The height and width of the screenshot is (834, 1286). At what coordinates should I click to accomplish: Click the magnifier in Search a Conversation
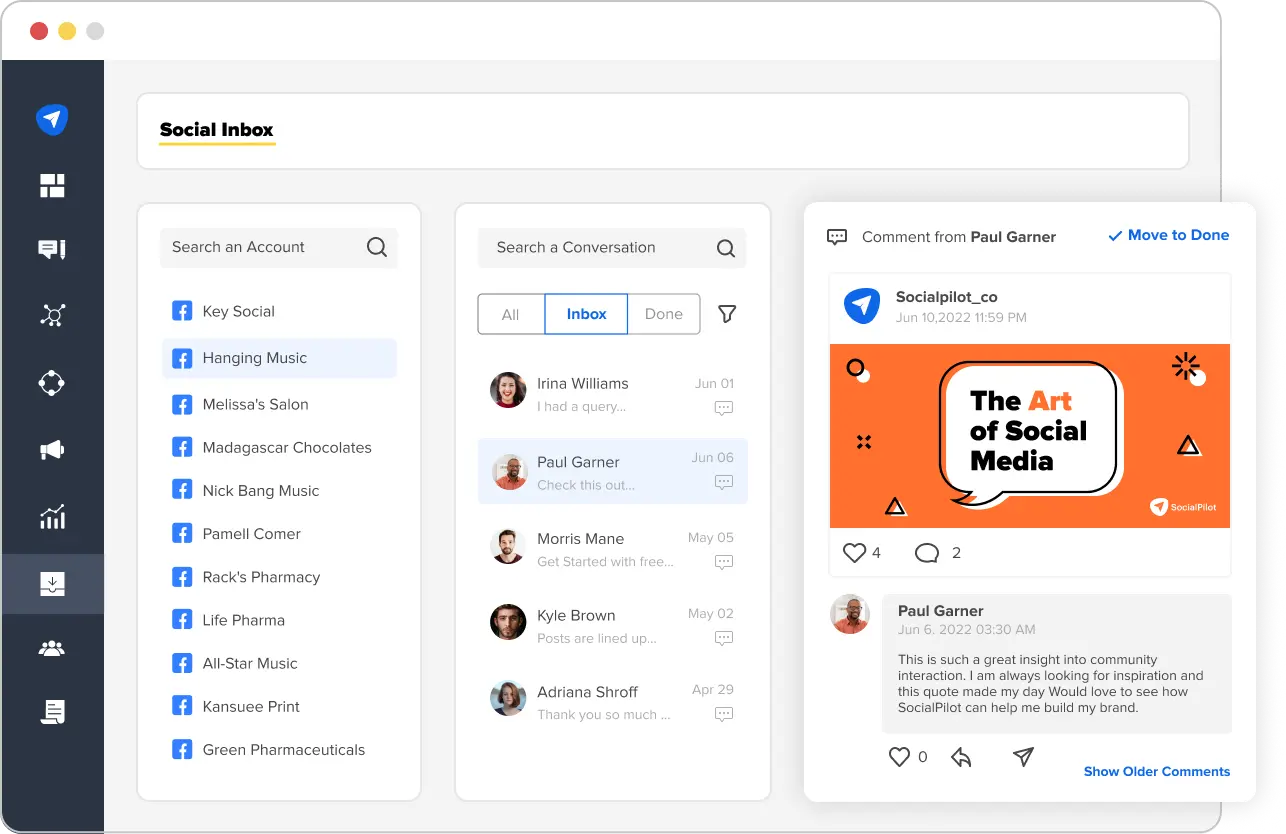[726, 248]
